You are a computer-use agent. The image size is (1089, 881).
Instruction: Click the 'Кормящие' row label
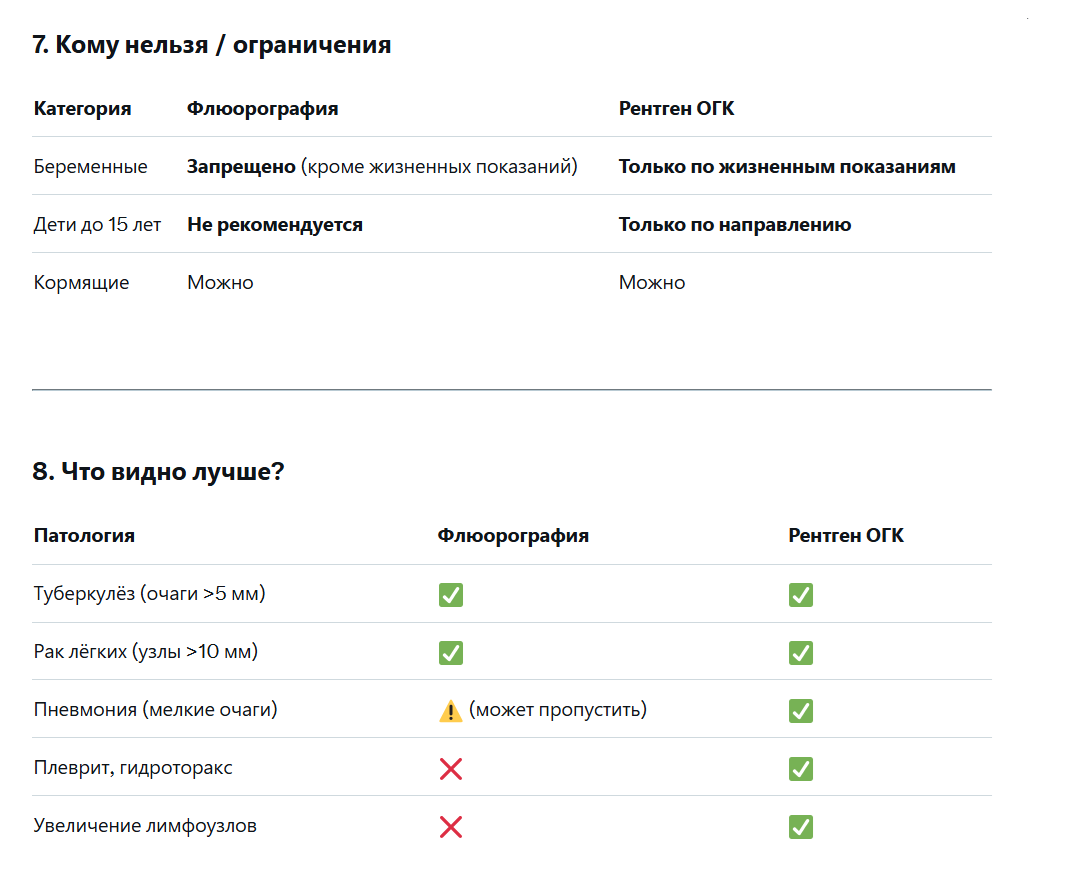tap(81, 283)
